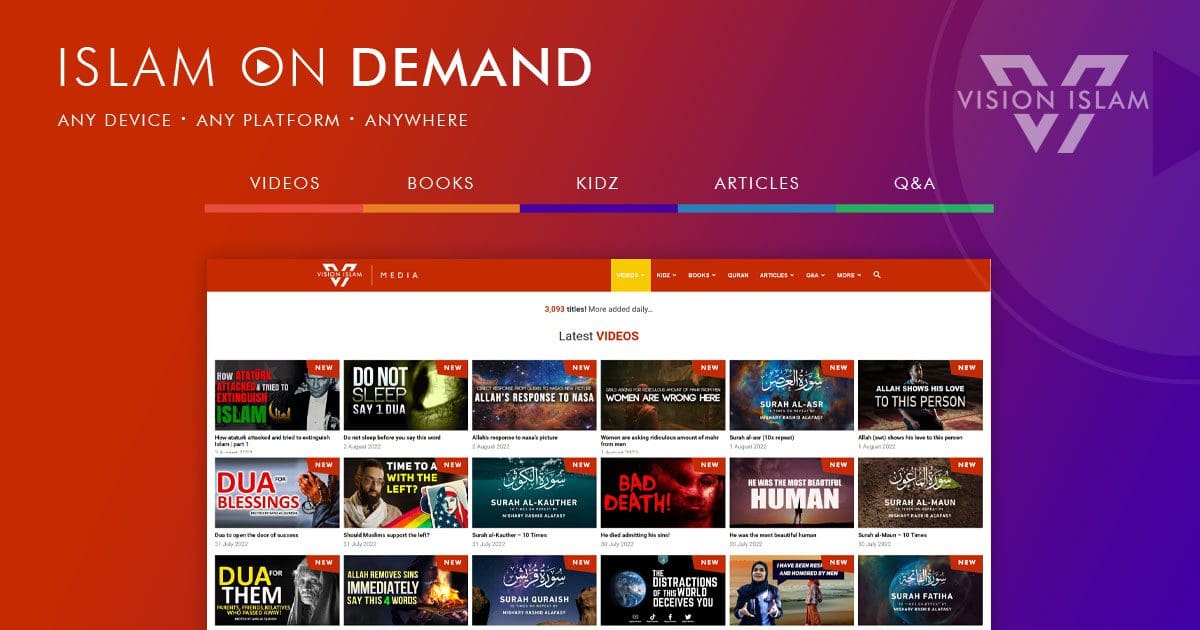Click the search magnifier icon in navbar
The image size is (1200, 630).
[877, 275]
